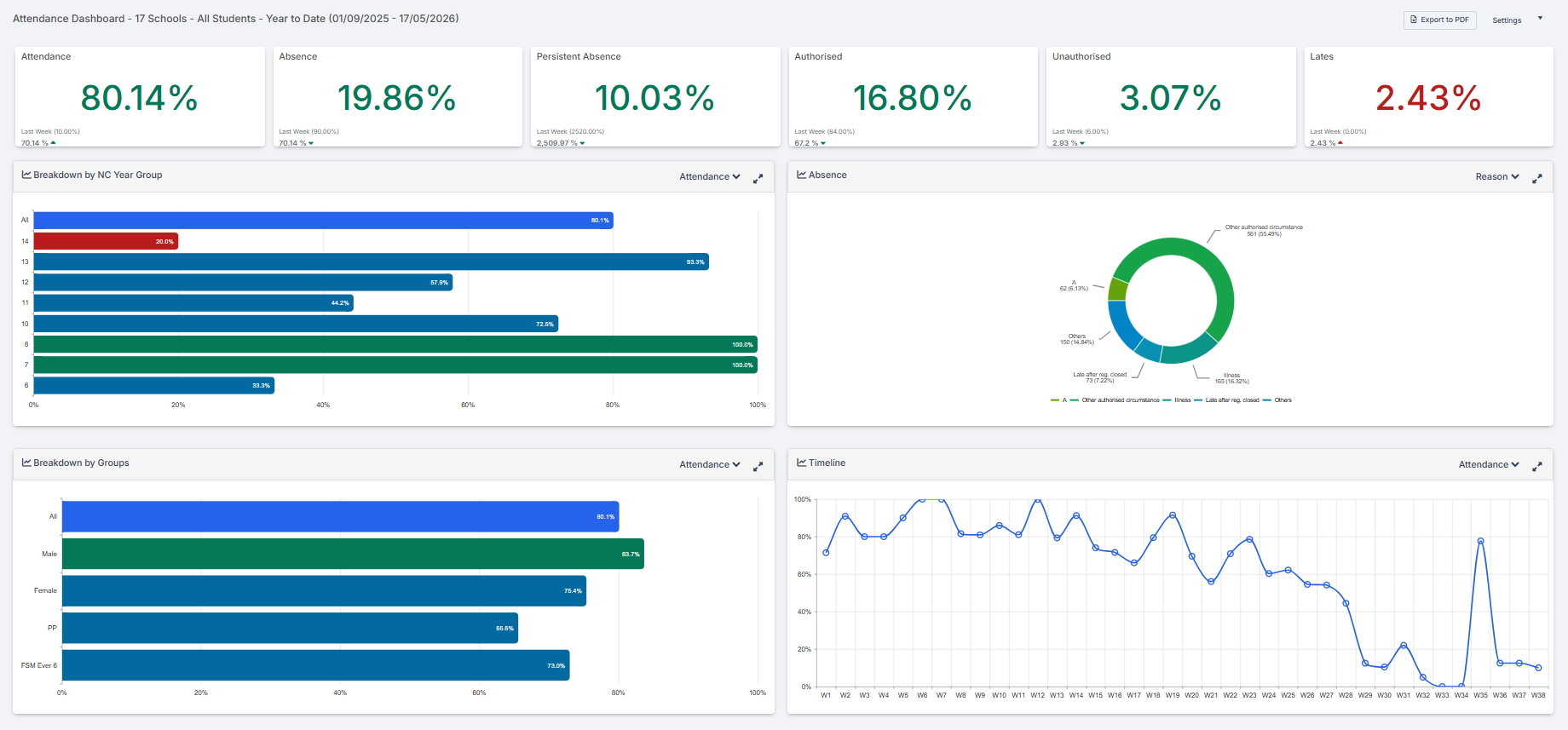Click the chart icon beside Timeline title
Image resolution: width=1568 pixels, height=730 pixels.
tap(801, 463)
